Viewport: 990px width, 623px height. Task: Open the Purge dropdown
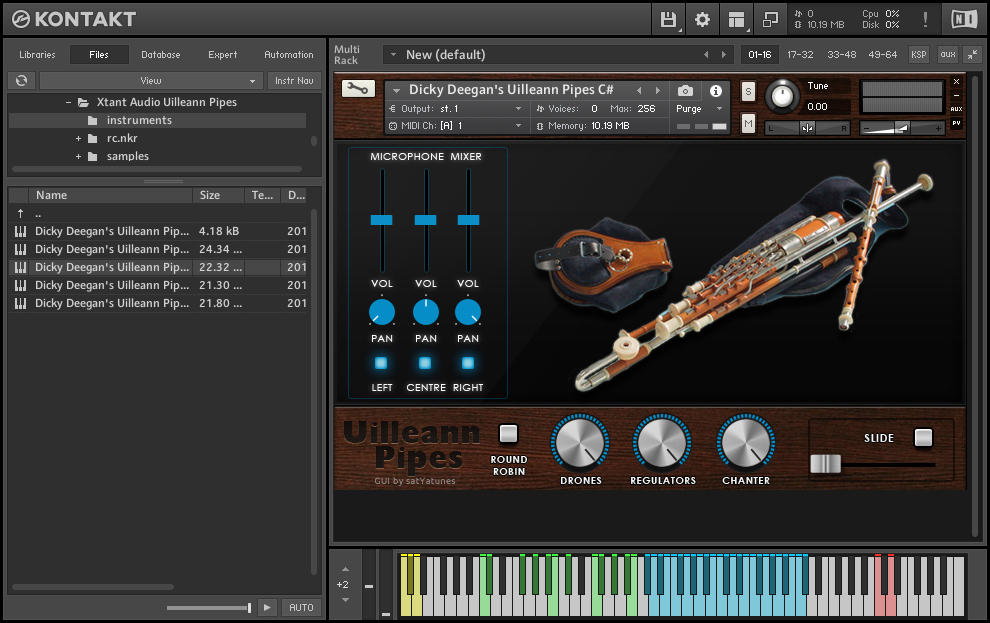pyautogui.click(x=698, y=109)
